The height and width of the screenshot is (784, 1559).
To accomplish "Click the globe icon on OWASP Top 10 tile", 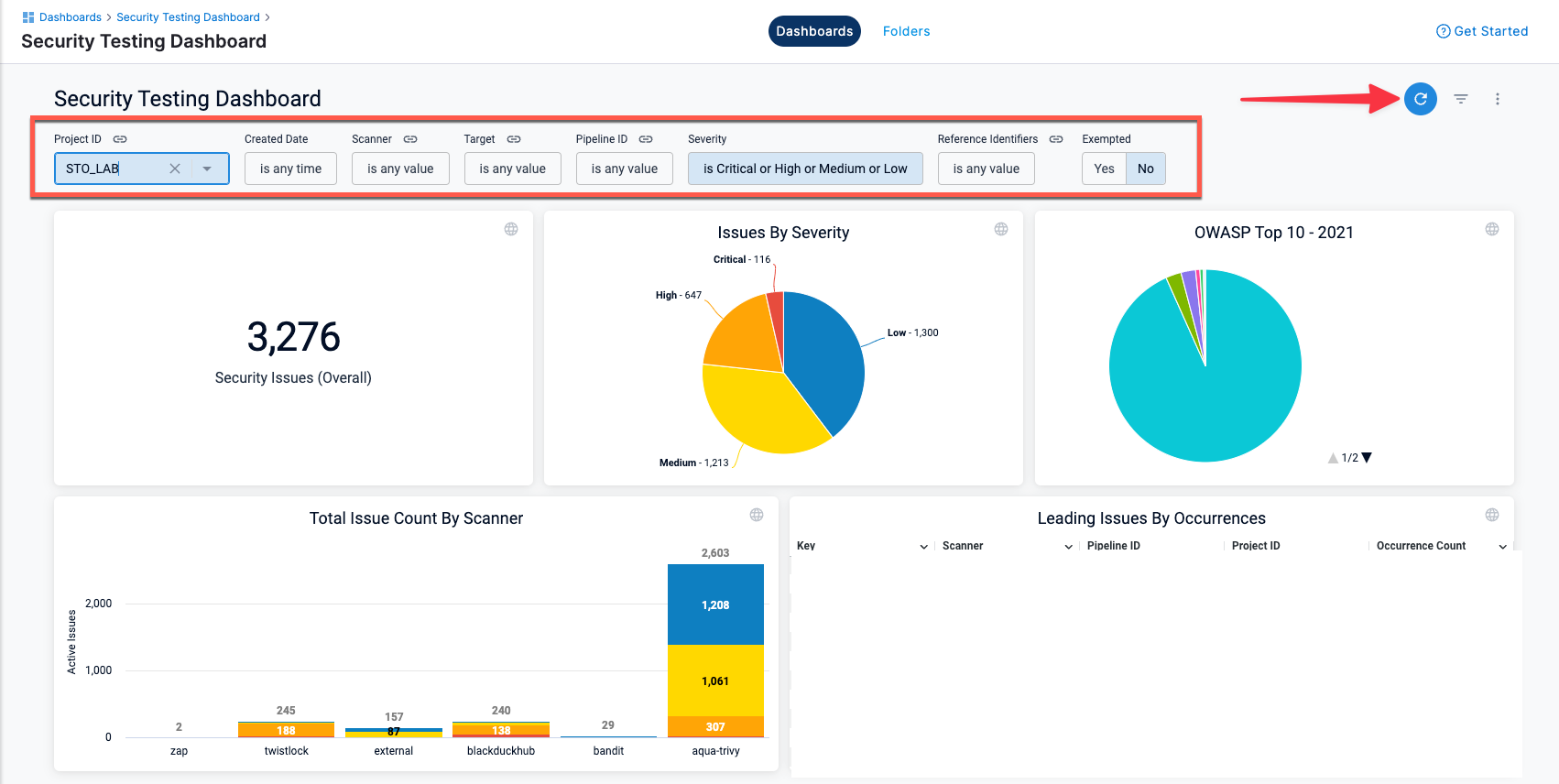I will 1492,229.
